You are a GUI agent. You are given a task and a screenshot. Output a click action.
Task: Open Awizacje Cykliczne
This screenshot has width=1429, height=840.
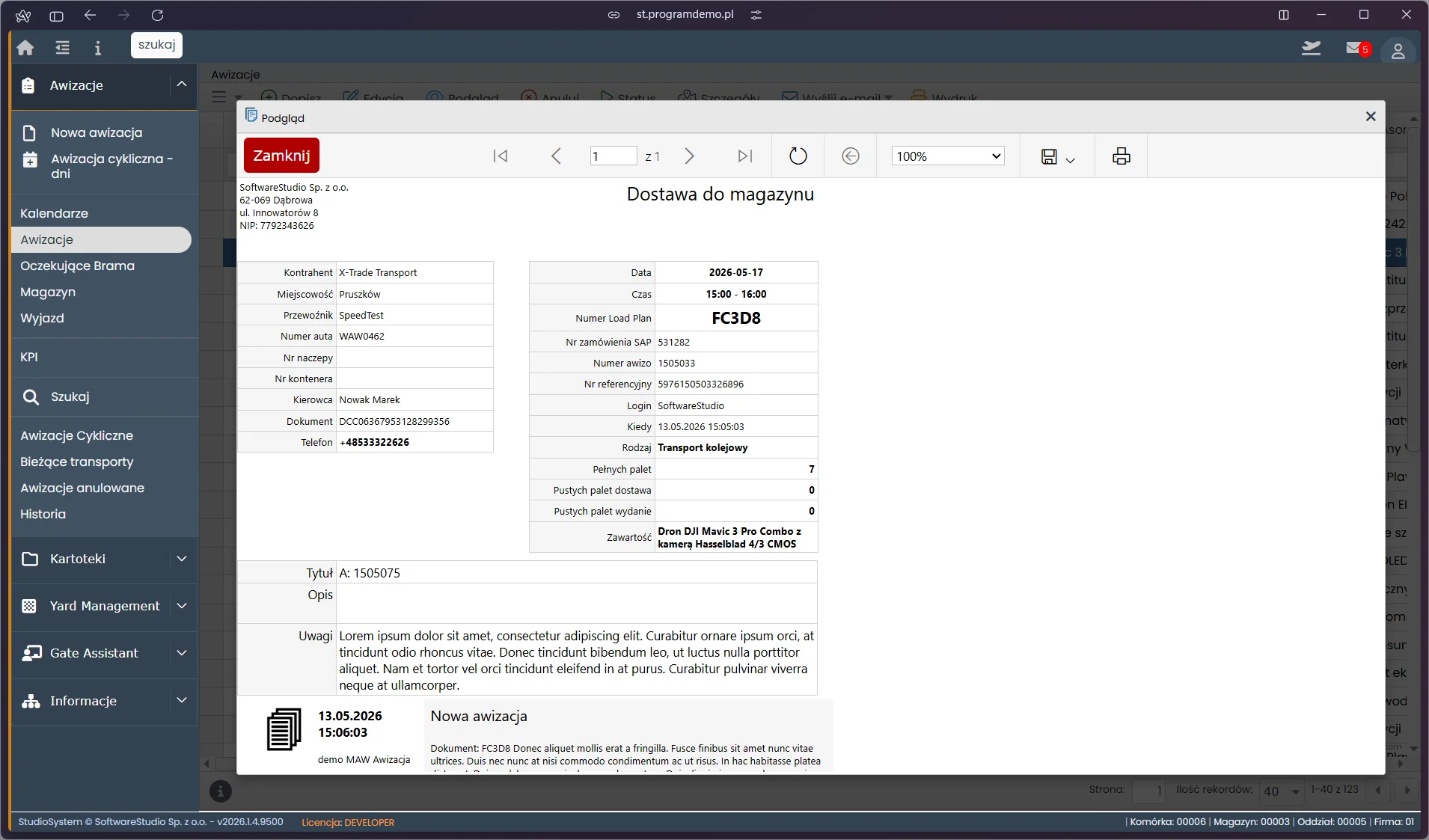tap(76, 435)
